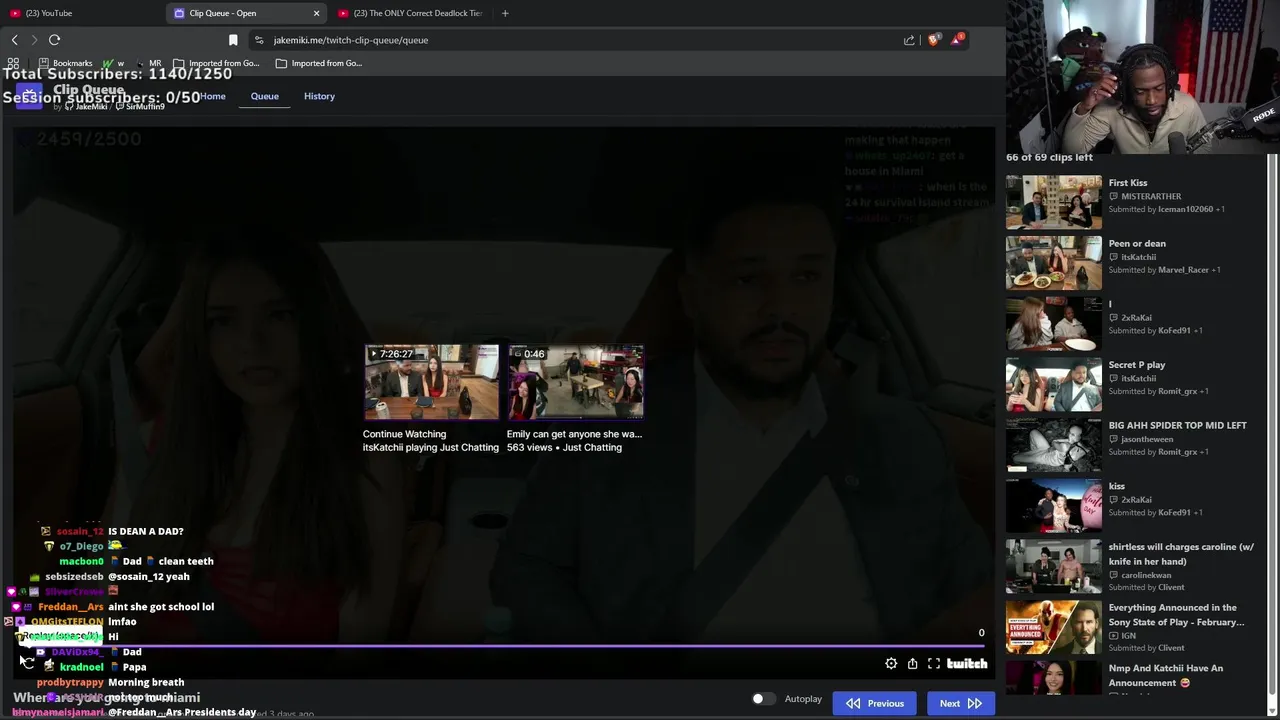Screen dimensions: 1280x720
Task: Select the Secret P play clip thumbnail
Action: pyautogui.click(x=1054, y=384)
